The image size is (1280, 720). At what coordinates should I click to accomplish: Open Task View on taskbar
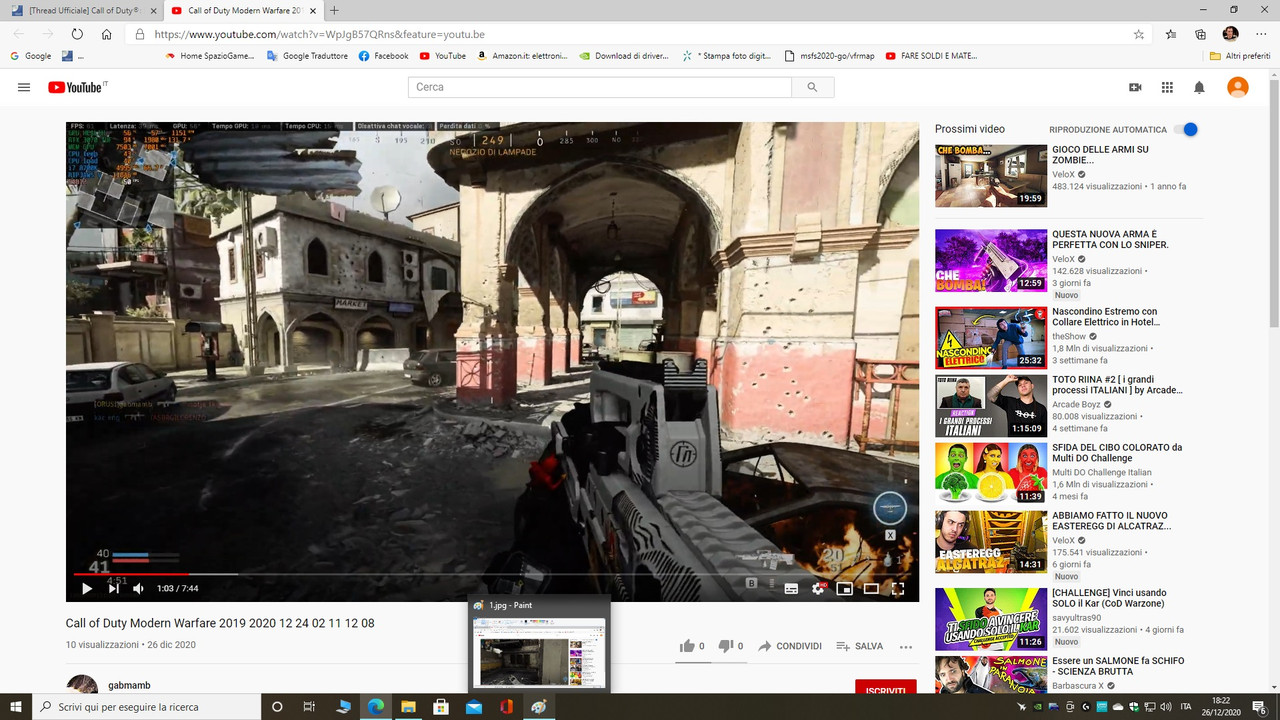pyautogui.click(x=309, y=707)
